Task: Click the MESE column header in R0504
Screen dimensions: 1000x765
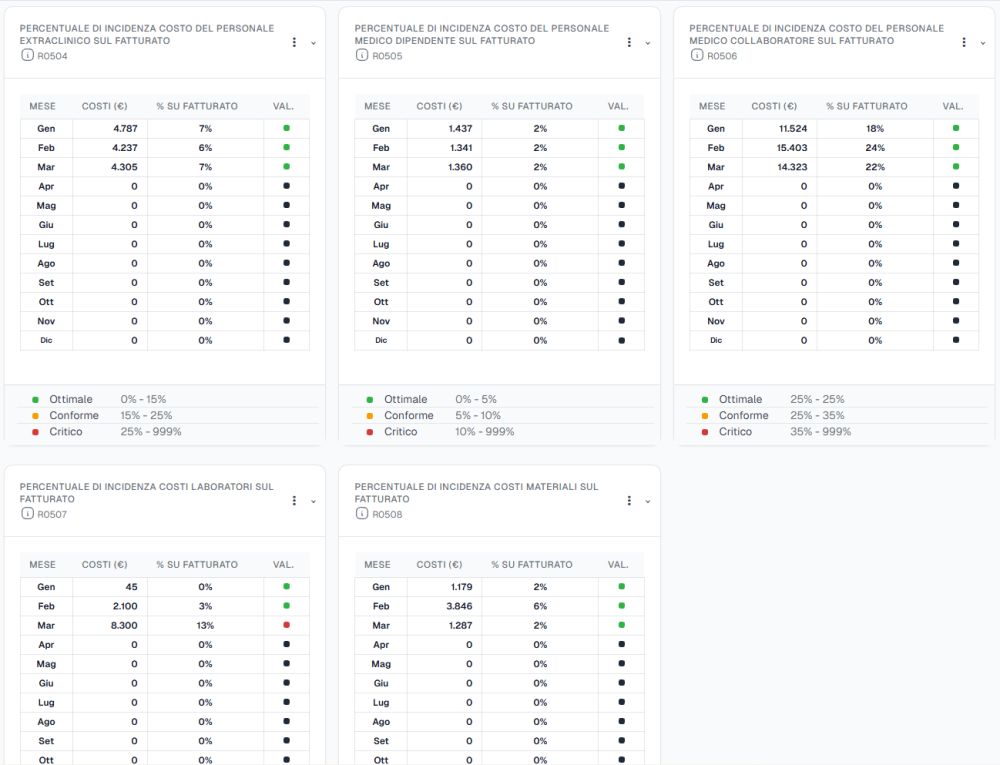Action: [x=43, y=106]
